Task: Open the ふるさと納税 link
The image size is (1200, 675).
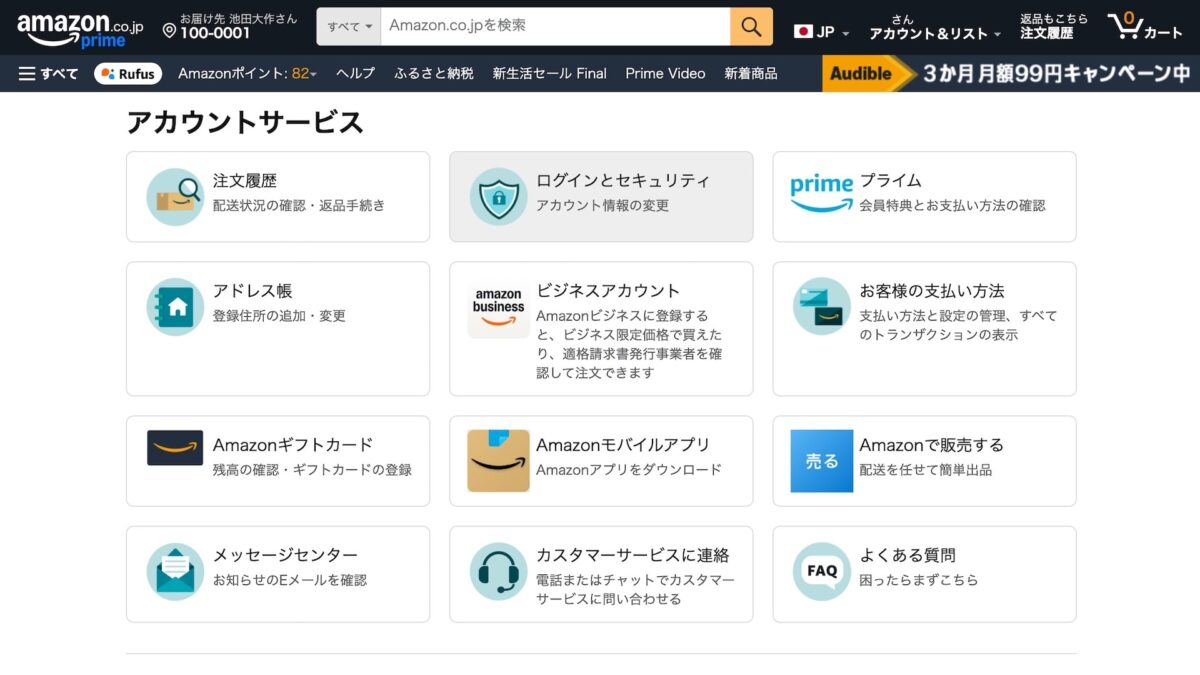Action: (434, 73)
